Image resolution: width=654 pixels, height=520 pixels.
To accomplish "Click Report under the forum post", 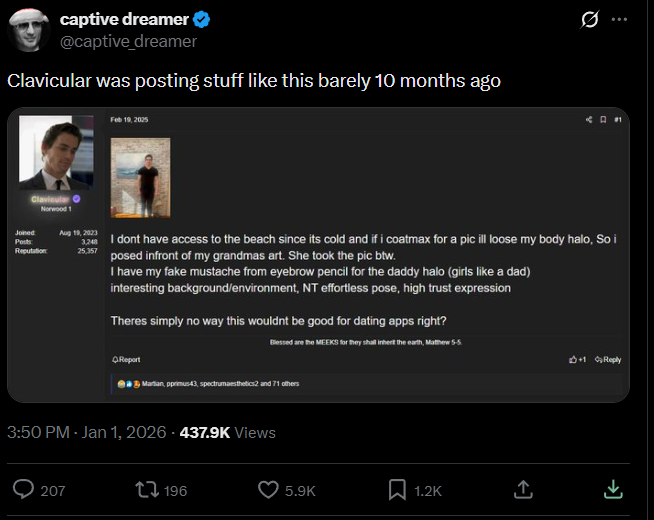I will (x=126, y=359).
